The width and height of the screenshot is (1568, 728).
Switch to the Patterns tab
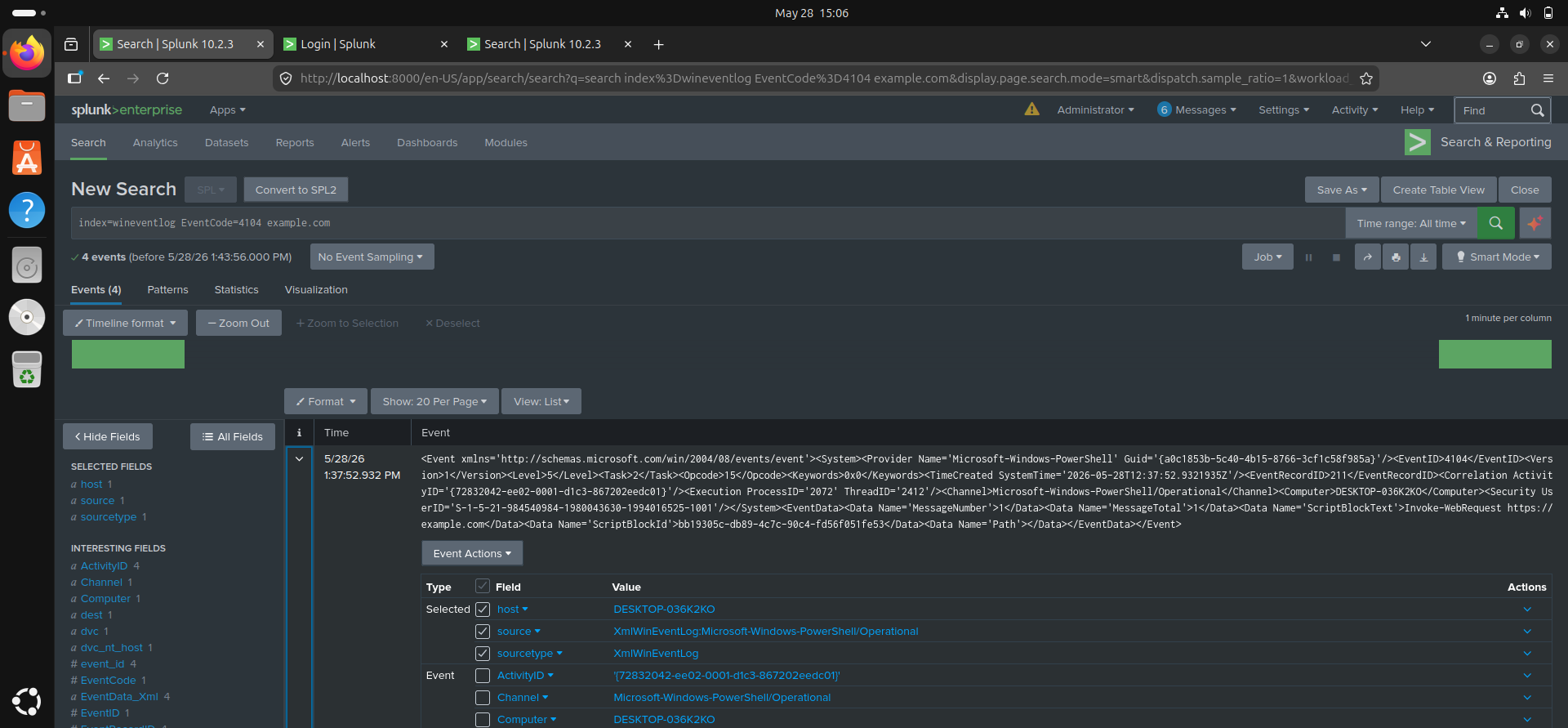tap(167, 290)
